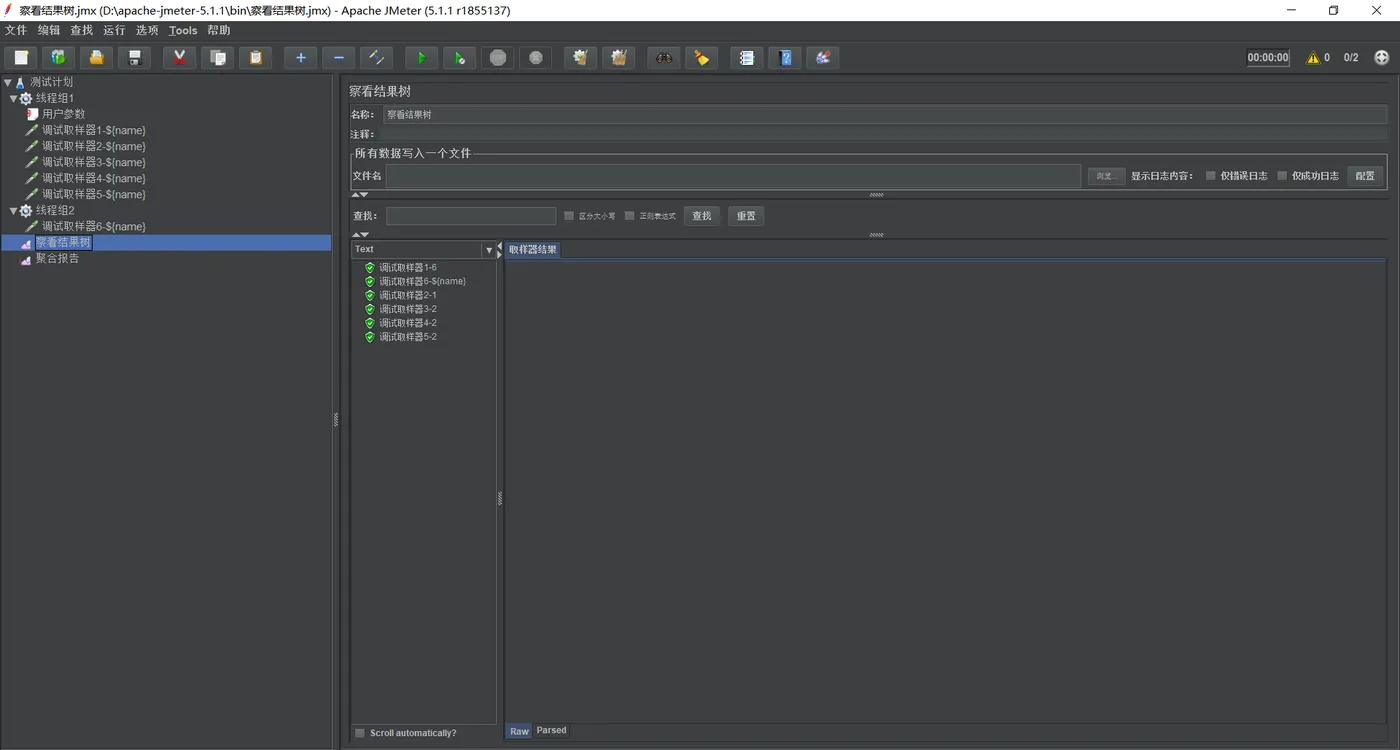Open the 选项 menu
Image resolution: width=1400 pixels, height=750 pixels.
147,30
